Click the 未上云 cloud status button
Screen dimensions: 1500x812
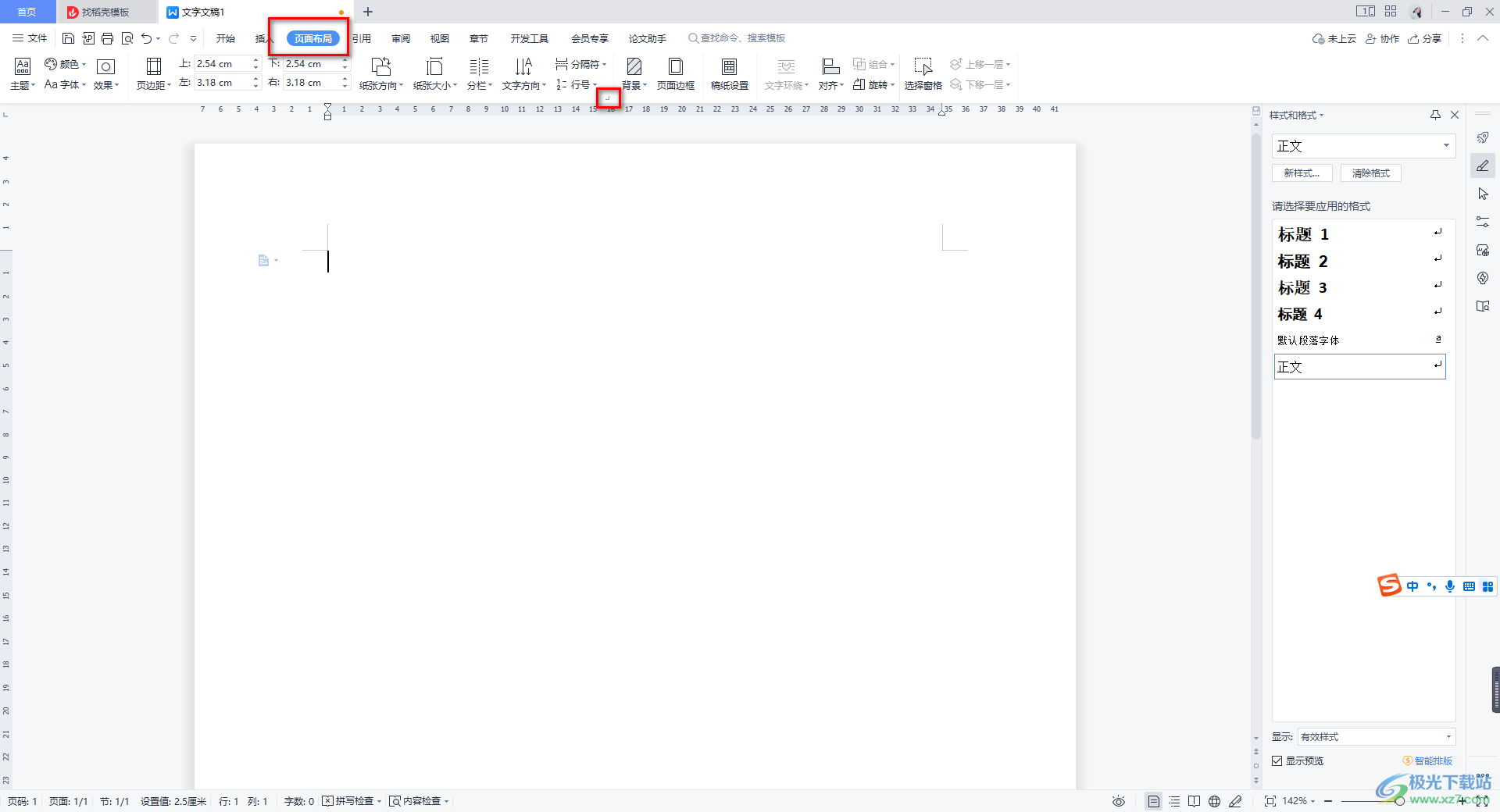(1334, 38)
